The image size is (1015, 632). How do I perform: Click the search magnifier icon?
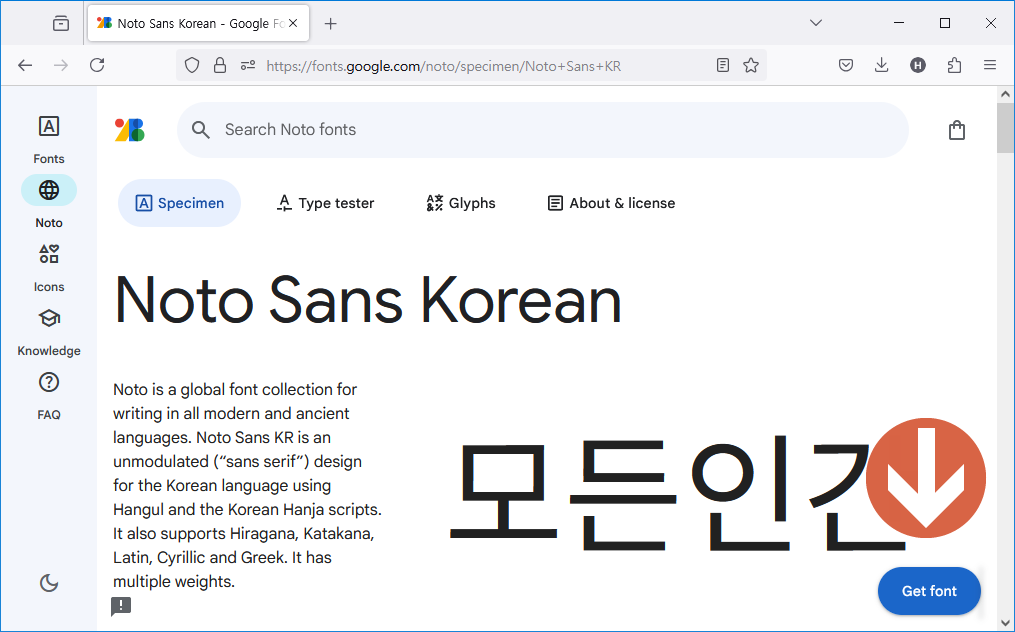tap(201, 130)
